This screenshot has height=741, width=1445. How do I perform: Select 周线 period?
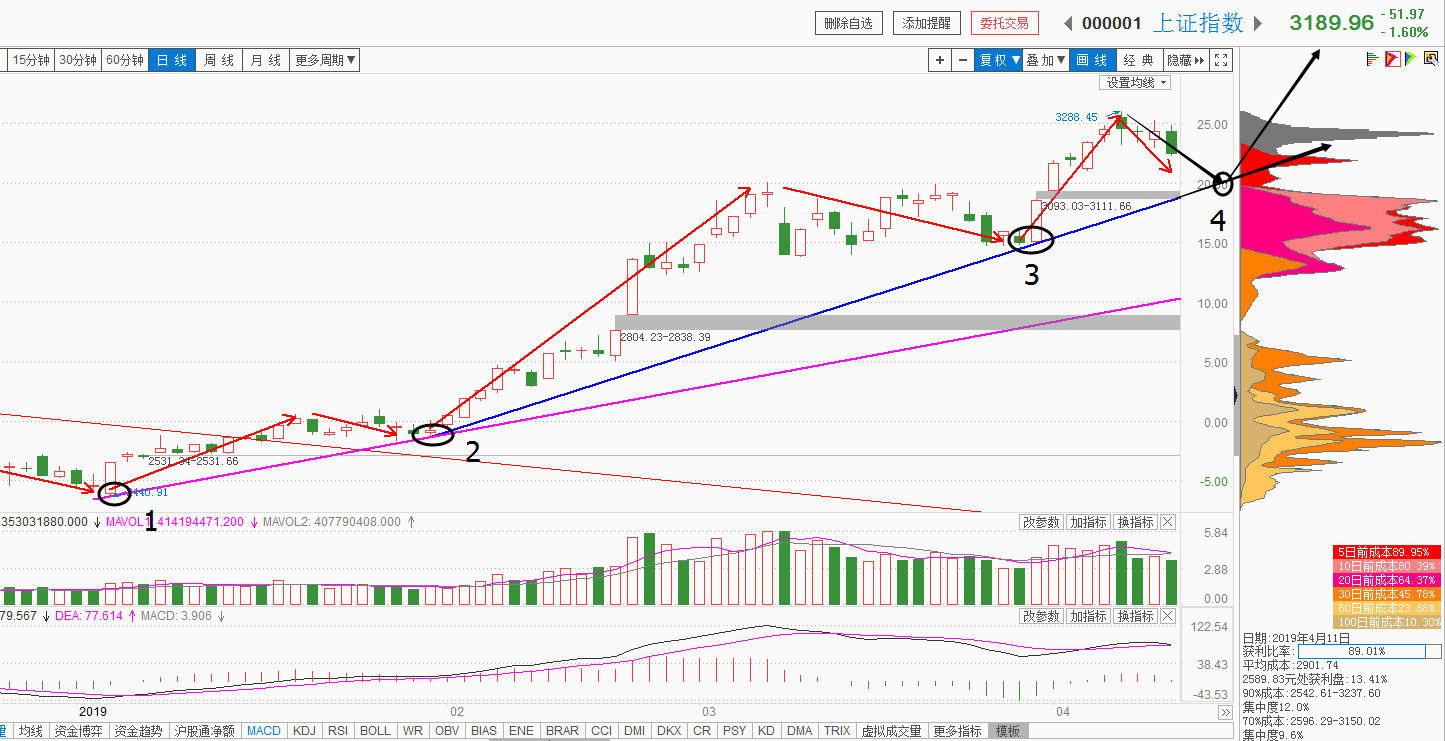(219, 60)
